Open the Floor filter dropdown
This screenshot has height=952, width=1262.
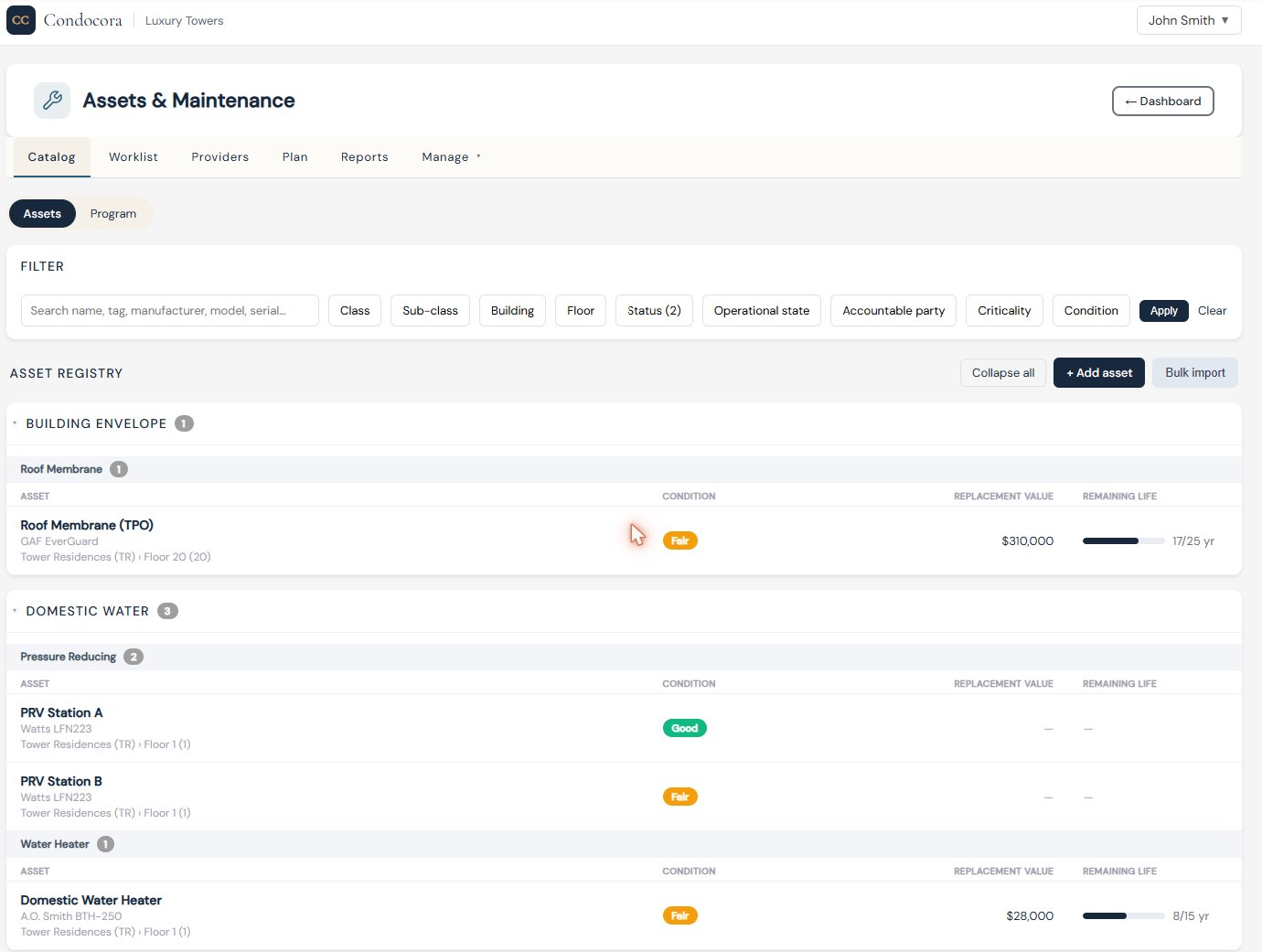[x=581, y=311]
